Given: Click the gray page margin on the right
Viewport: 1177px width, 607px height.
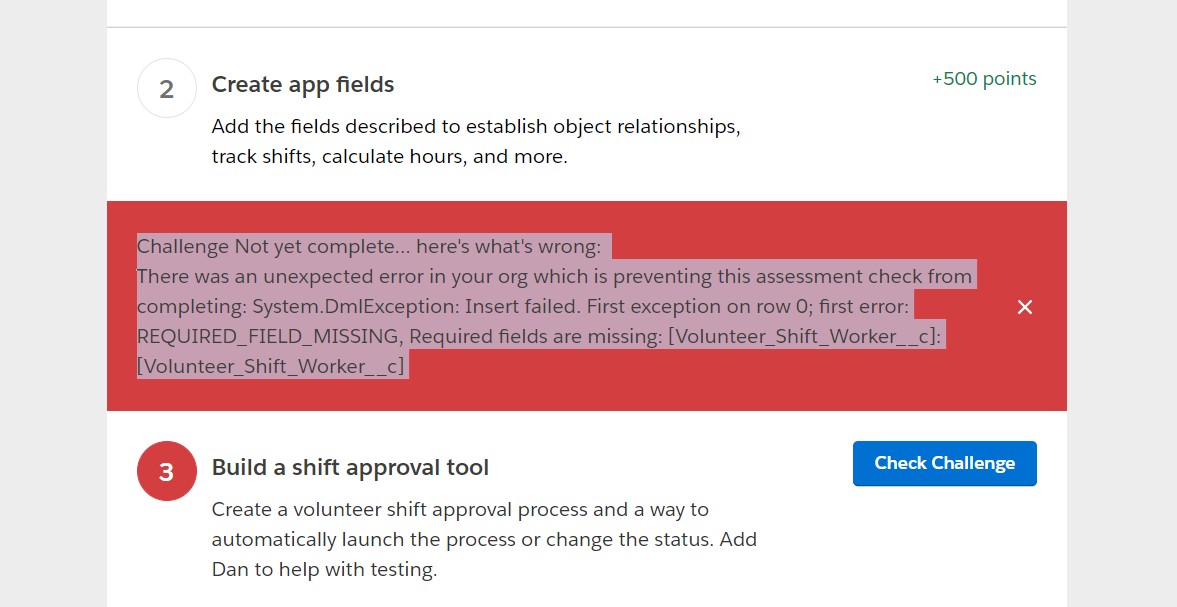Looking at the screenshot, I should [1121, 300].
